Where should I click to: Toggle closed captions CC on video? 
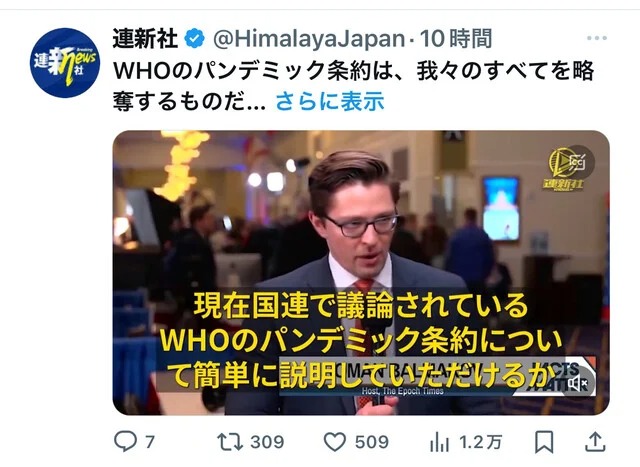click(x=577, y=162)
